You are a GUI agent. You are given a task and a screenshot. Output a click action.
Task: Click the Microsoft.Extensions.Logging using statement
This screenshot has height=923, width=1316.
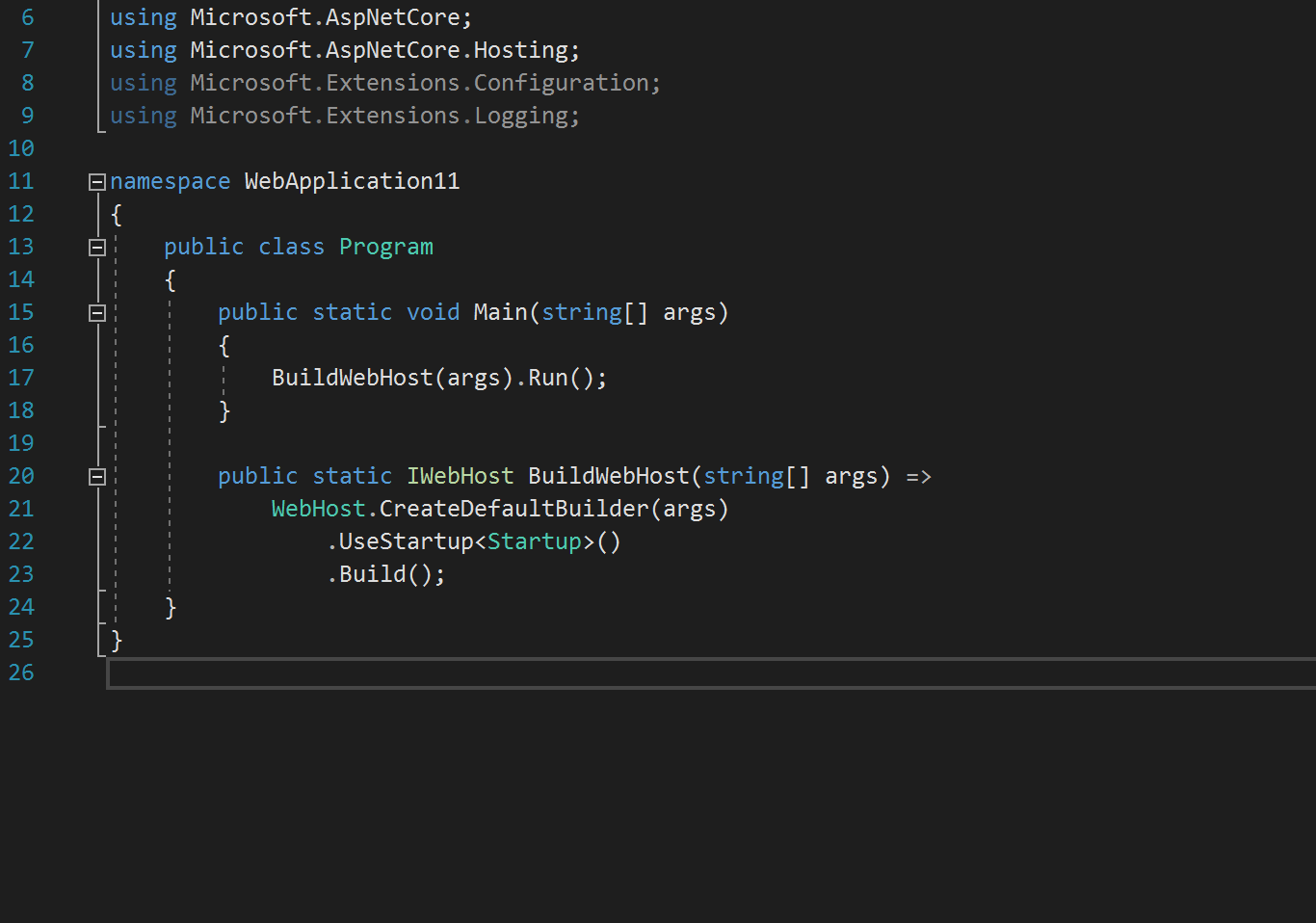[x=344, y=115]
